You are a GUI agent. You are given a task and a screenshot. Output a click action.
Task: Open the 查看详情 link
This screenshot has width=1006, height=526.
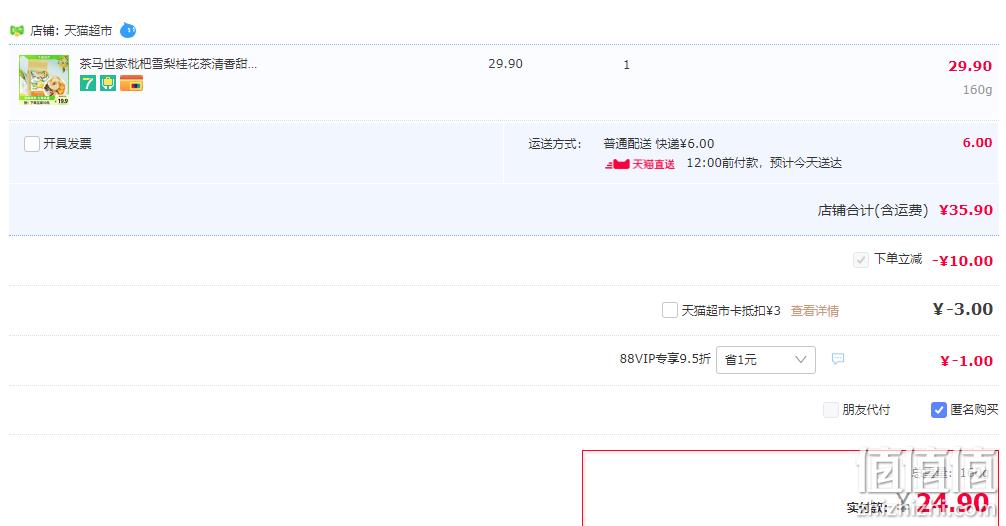click(x=815, y=311)
